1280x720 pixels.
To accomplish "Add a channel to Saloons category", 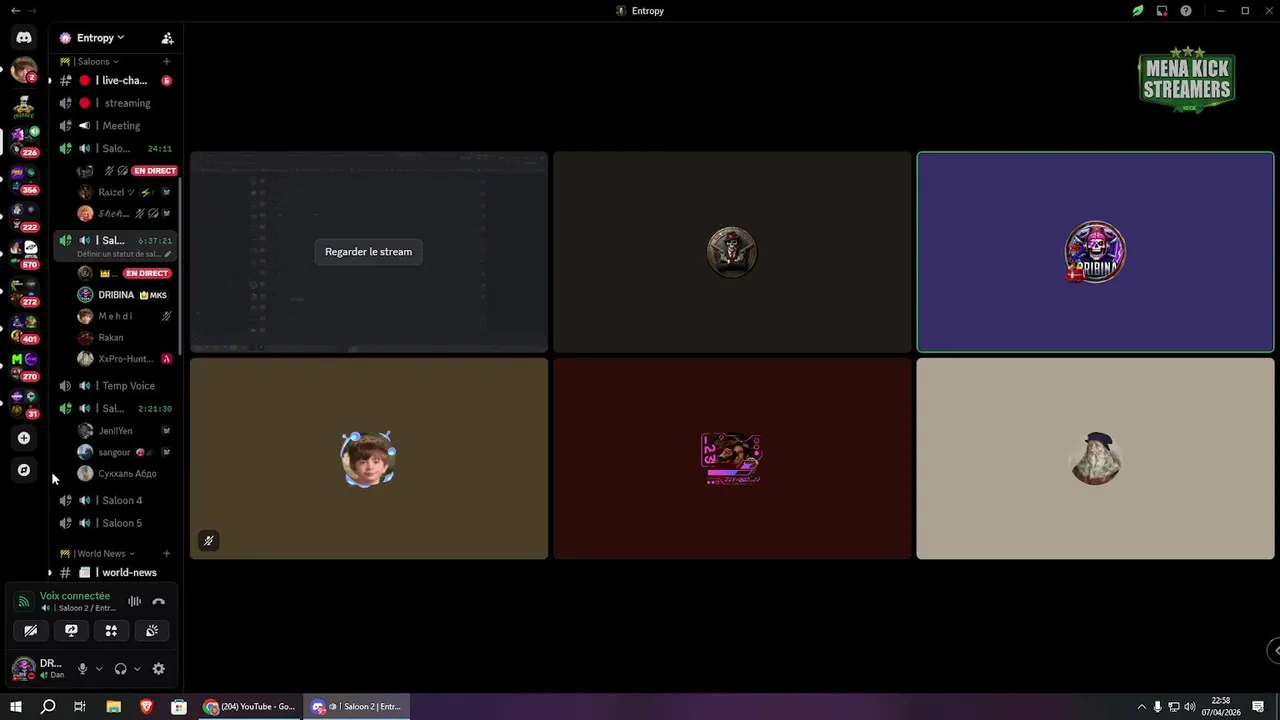I will coord(166,62).
